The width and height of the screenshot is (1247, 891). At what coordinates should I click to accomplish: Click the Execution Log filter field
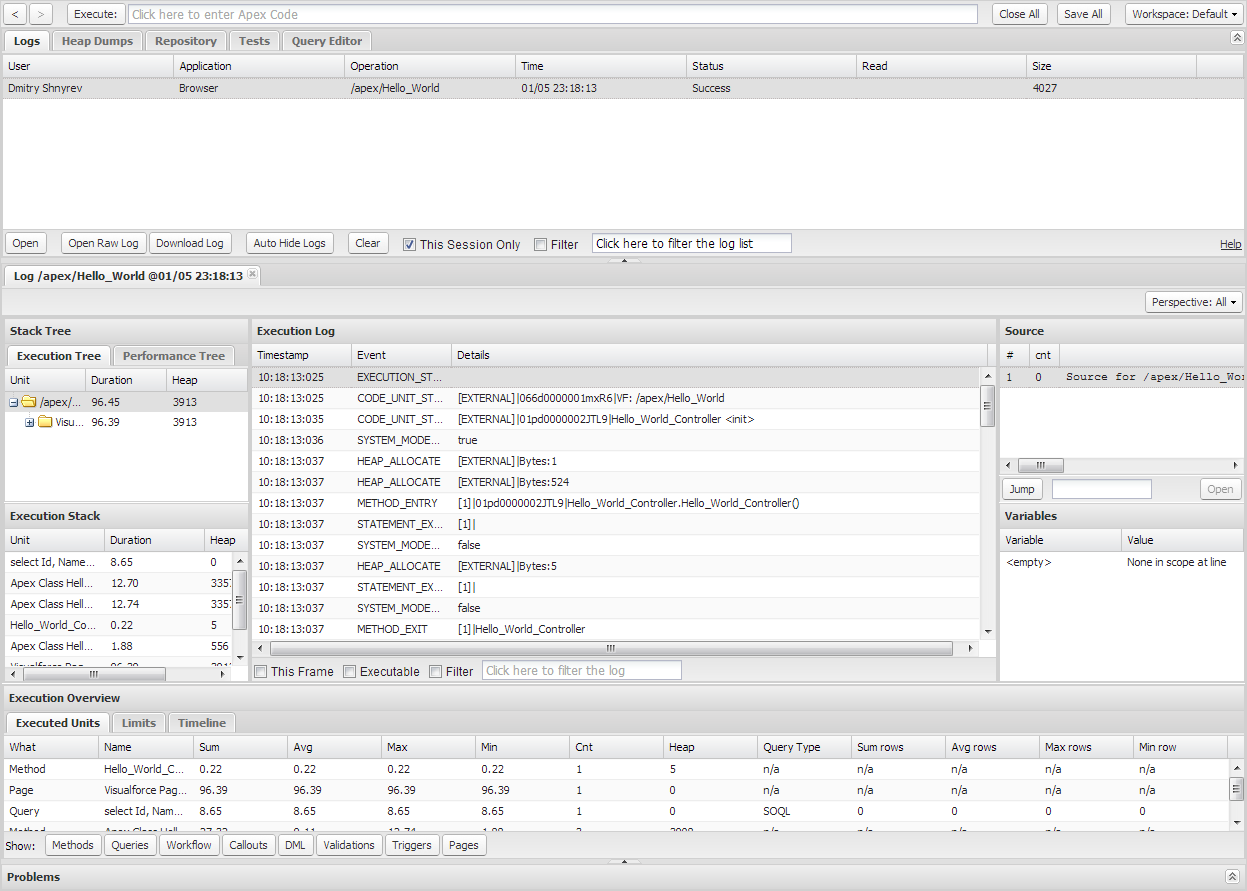[582, 670]
